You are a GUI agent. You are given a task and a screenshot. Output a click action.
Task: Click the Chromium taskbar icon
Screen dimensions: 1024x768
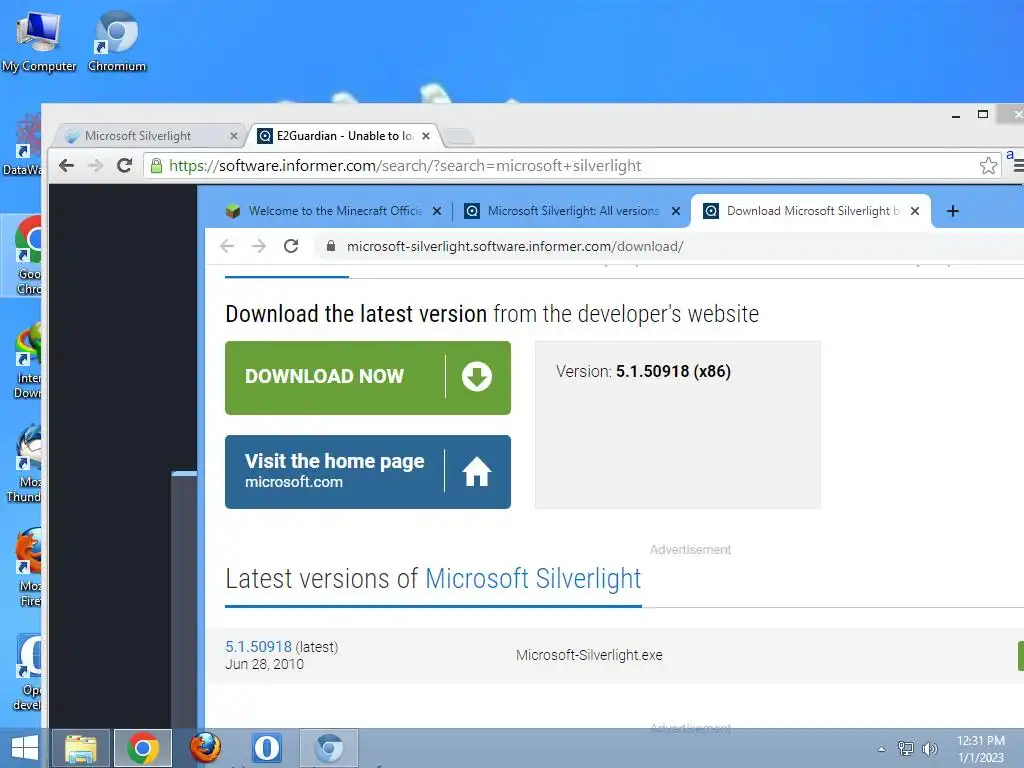coord(329,748)
